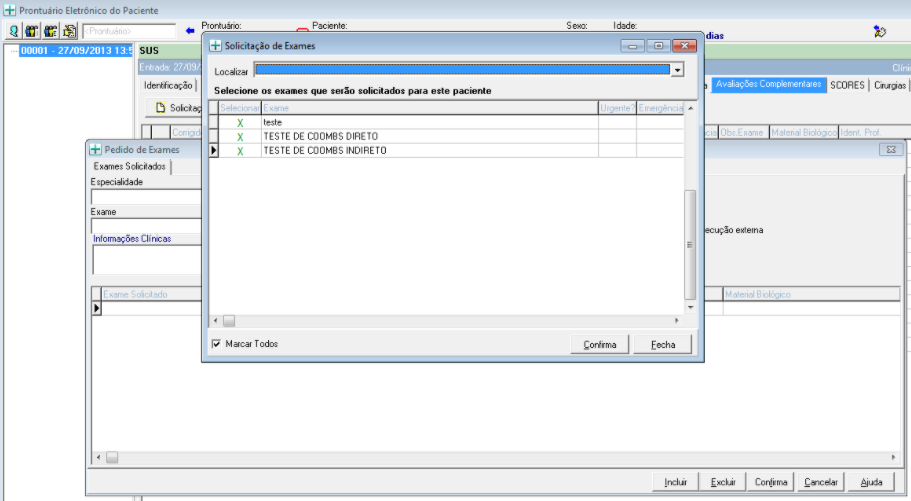Click the 'teste' exam name cell

click(x=430, y=123)
